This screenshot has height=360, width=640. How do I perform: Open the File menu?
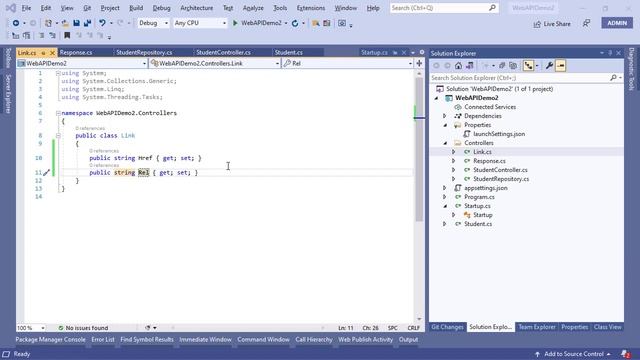[26, 8]
